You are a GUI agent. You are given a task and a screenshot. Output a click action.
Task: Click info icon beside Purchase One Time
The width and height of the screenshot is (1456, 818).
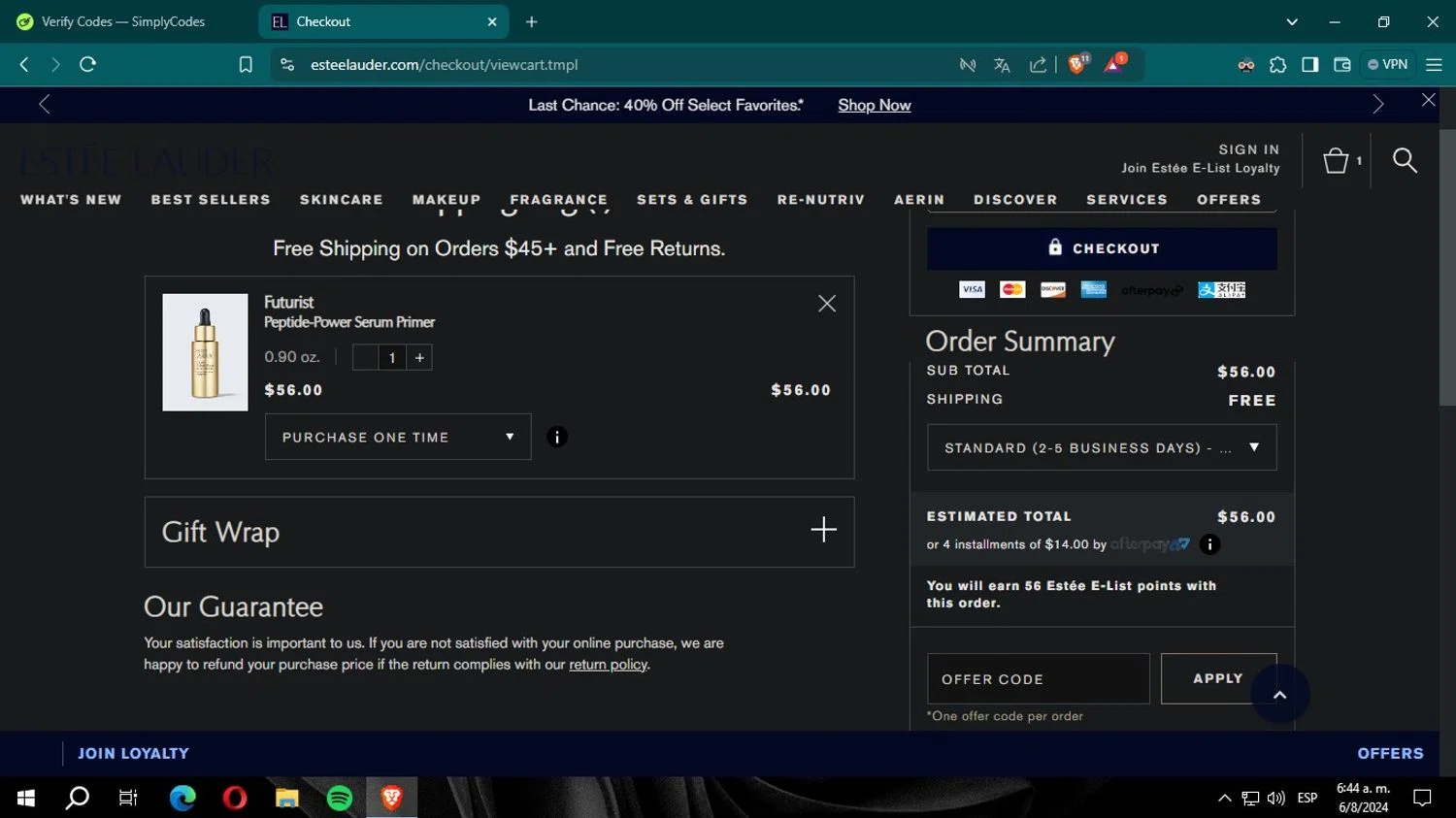(x=557, y=437)
